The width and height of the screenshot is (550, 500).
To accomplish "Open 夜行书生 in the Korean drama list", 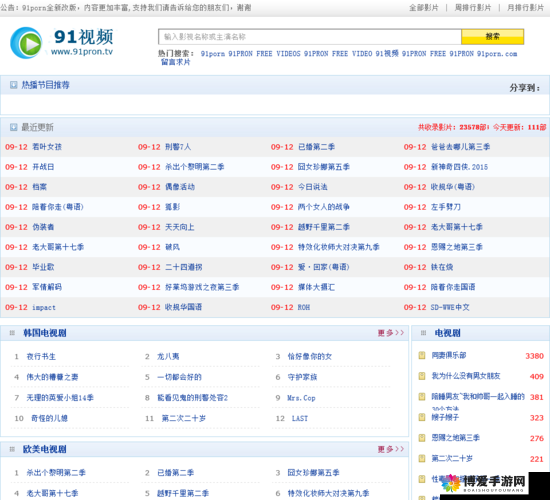I will pos(41,356).
